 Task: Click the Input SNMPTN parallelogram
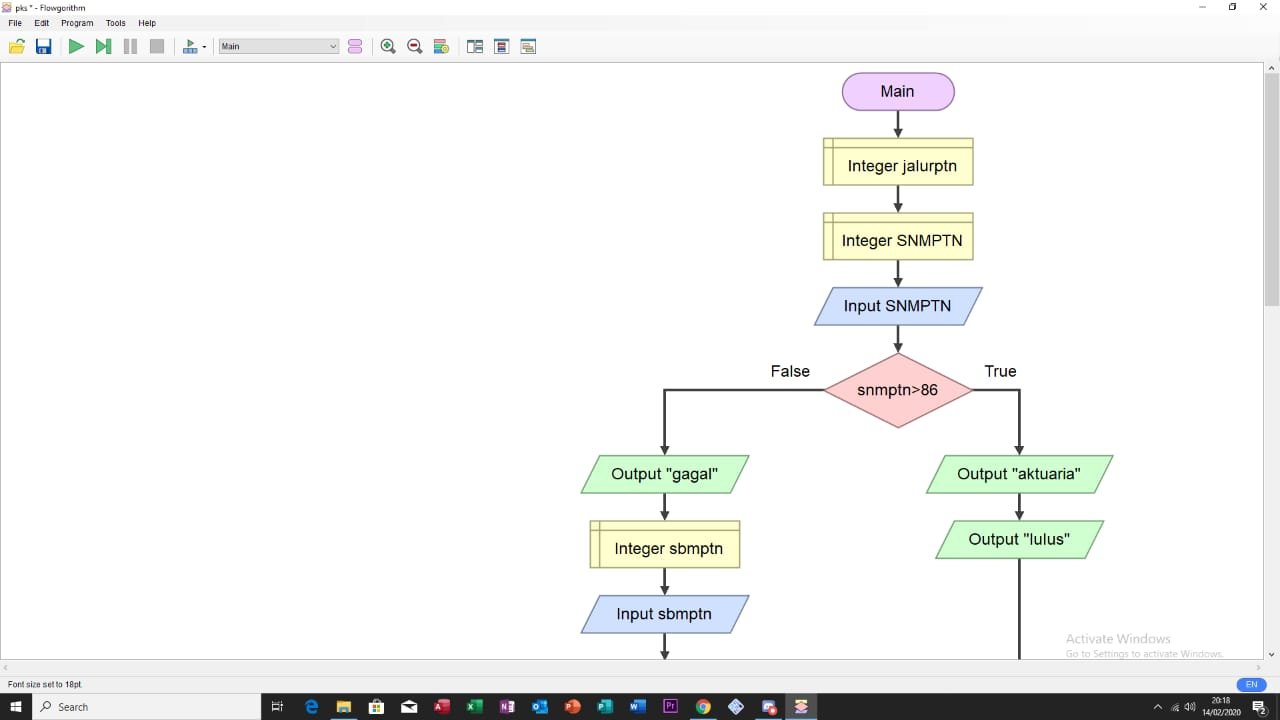tap(897, 306)
